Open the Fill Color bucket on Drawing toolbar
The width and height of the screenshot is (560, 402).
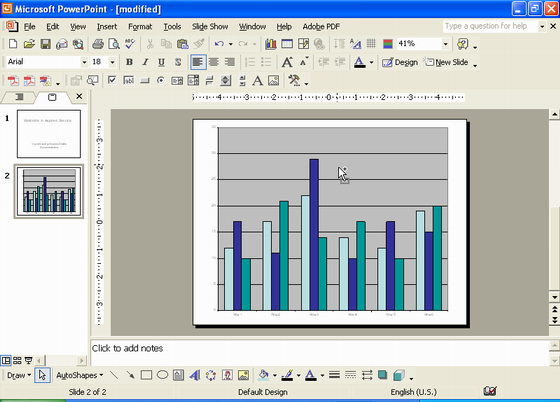(x=264, y=375)
